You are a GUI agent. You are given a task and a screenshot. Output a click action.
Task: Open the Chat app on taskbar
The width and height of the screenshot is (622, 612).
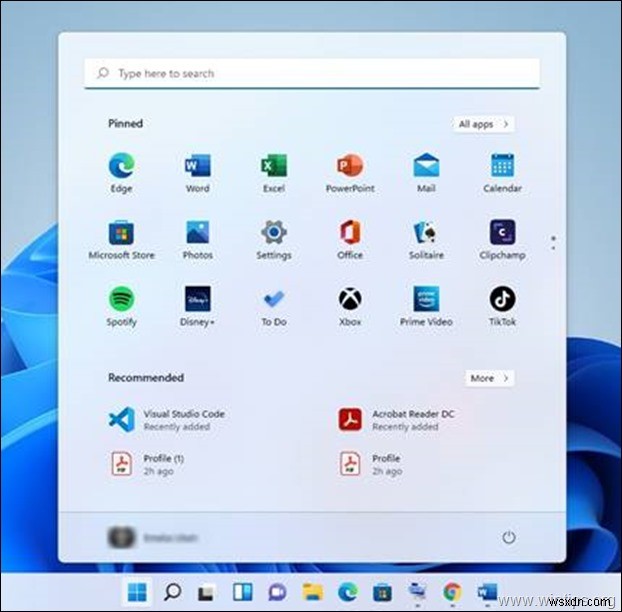click(x=277, y=593)
